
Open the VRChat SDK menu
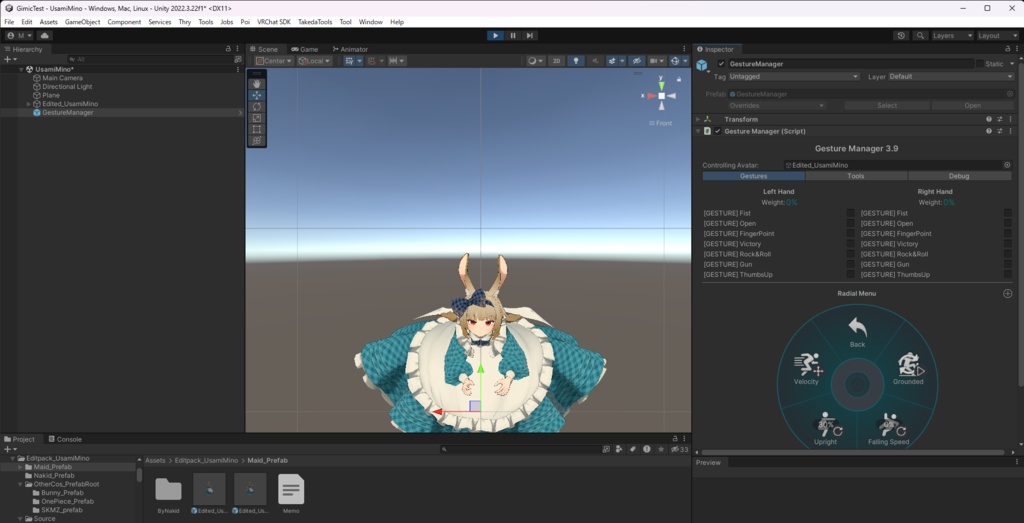click(x=274, y=22)
